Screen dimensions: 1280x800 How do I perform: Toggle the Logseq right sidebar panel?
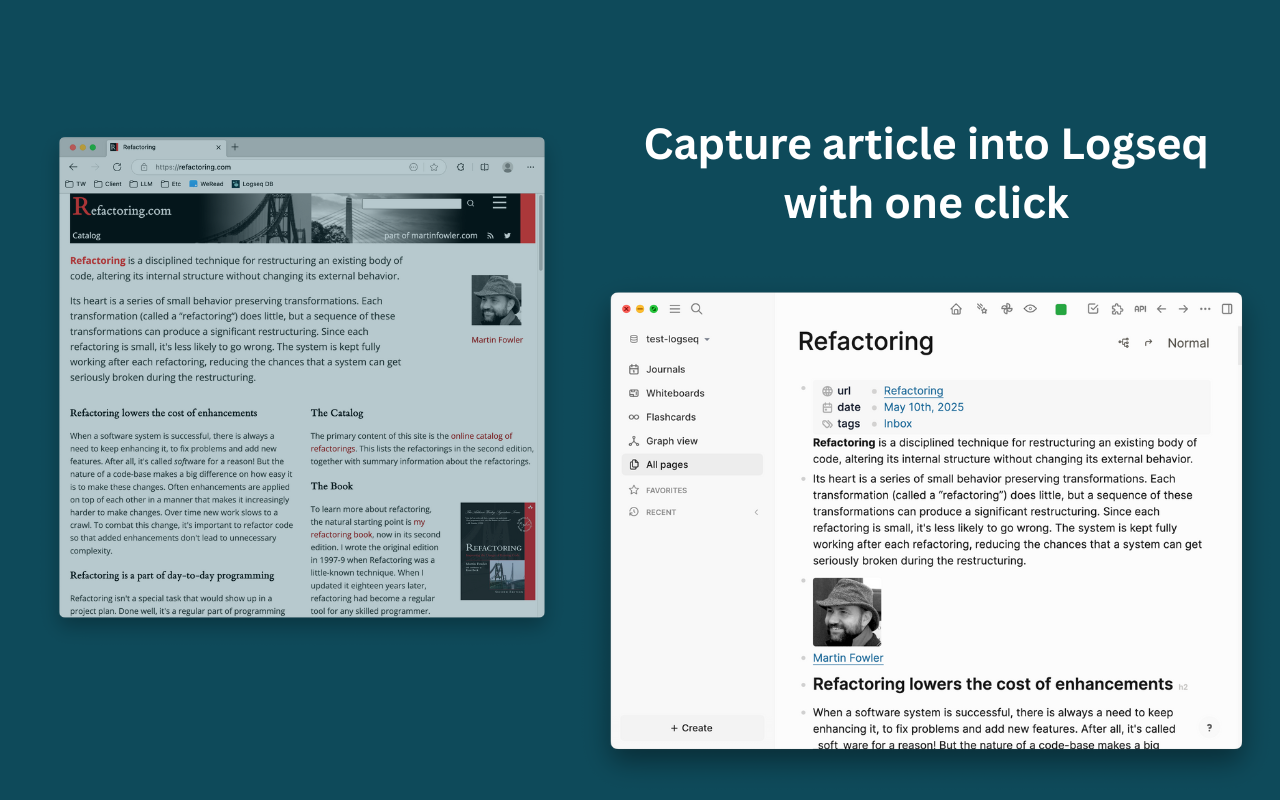click(x=1227, y=309)
